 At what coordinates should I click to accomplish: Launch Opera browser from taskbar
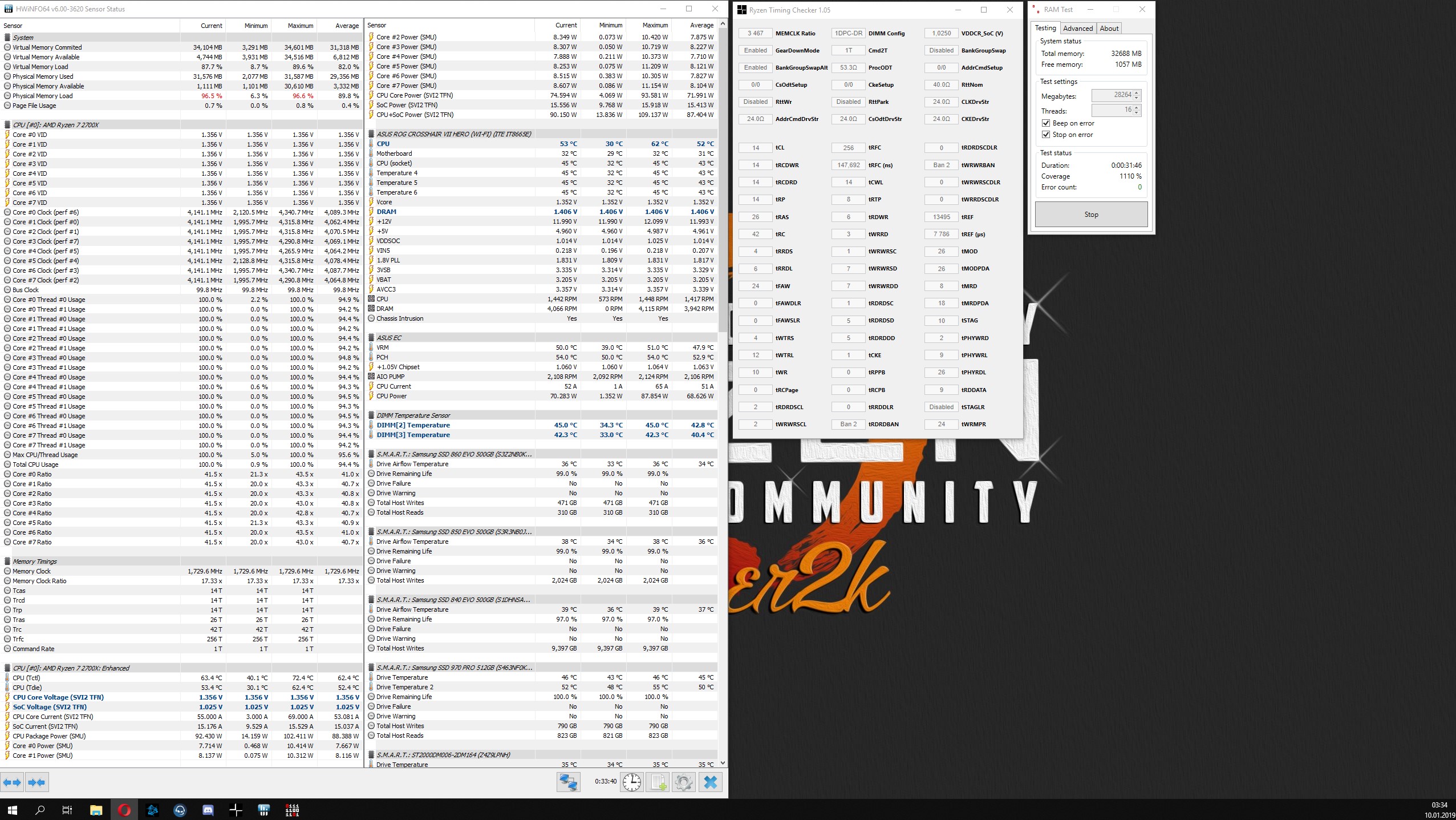pyautogui.click(x=124, y=810)
